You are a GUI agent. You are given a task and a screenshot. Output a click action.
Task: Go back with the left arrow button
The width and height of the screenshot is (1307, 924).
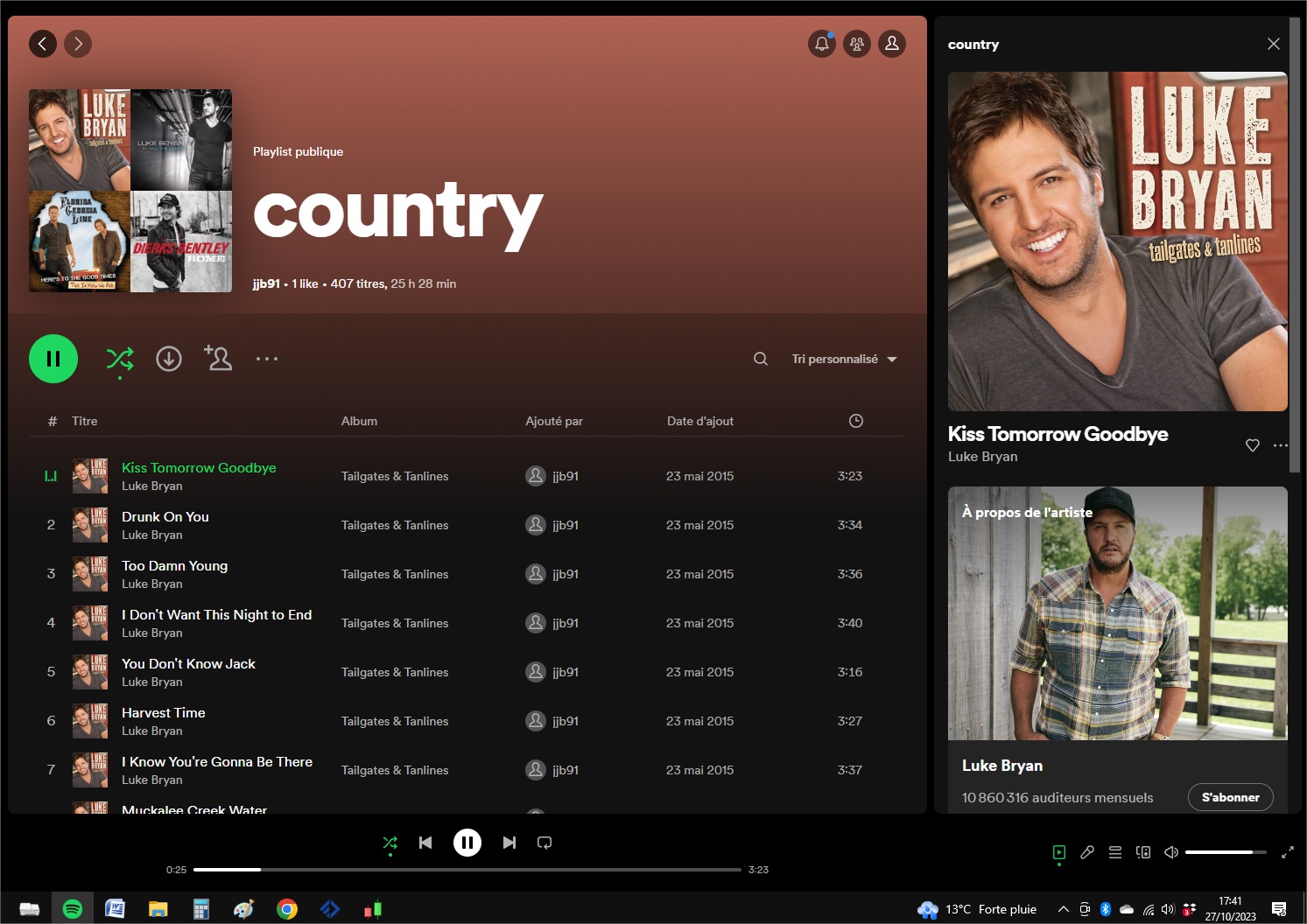[x=43, y=44]
